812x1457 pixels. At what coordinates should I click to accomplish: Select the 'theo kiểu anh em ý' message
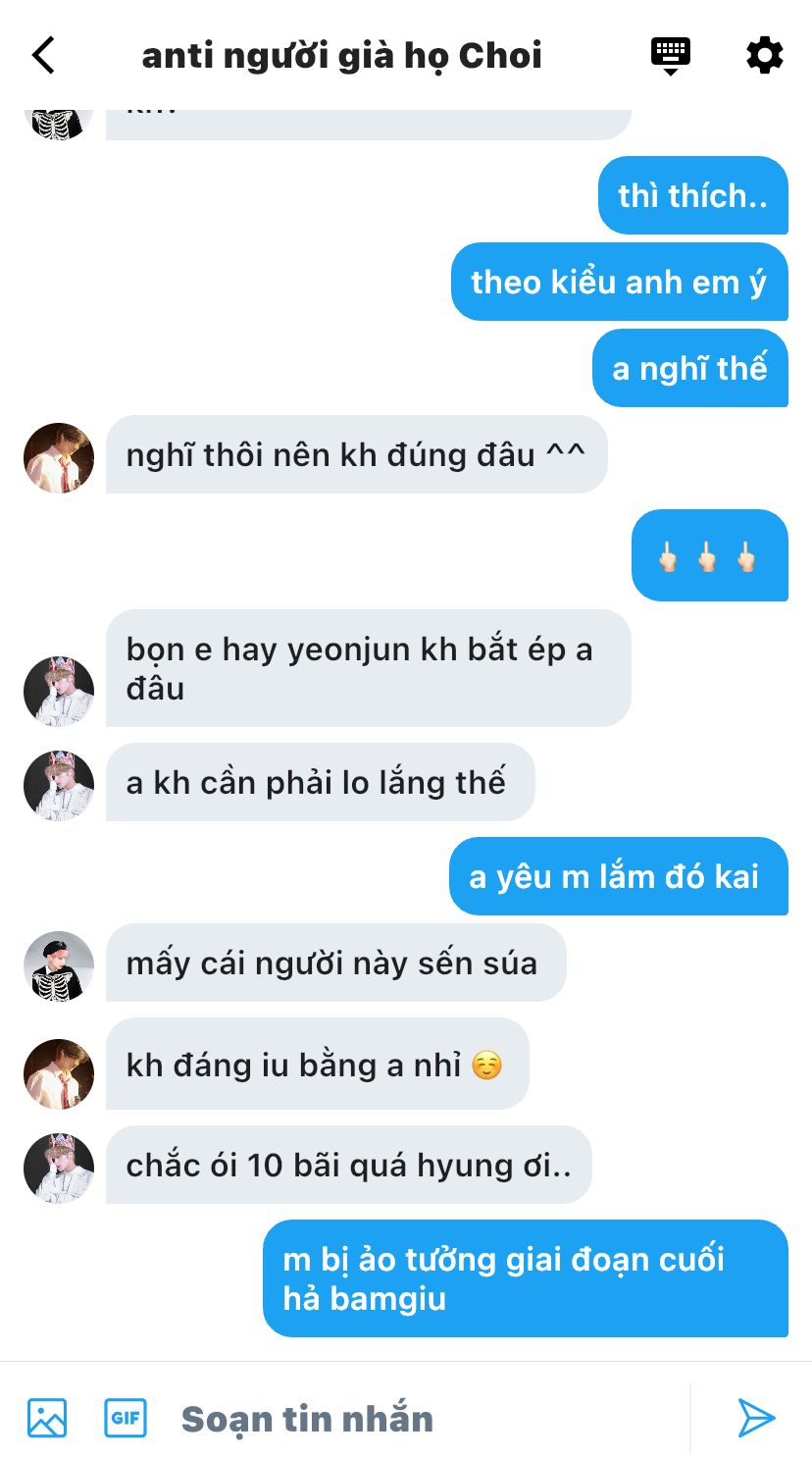coord(620,282)
